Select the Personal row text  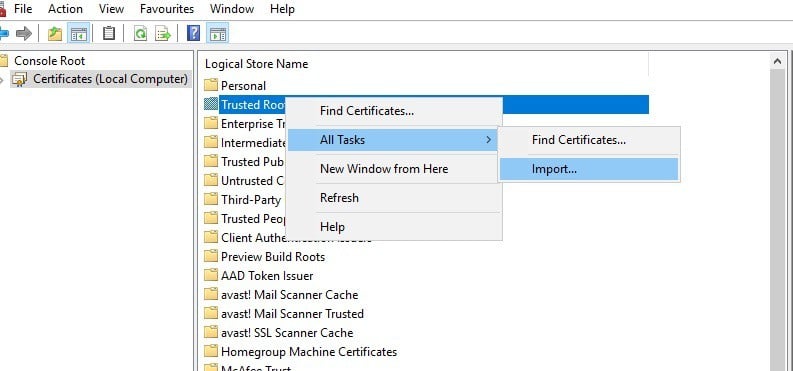point(243,86)
